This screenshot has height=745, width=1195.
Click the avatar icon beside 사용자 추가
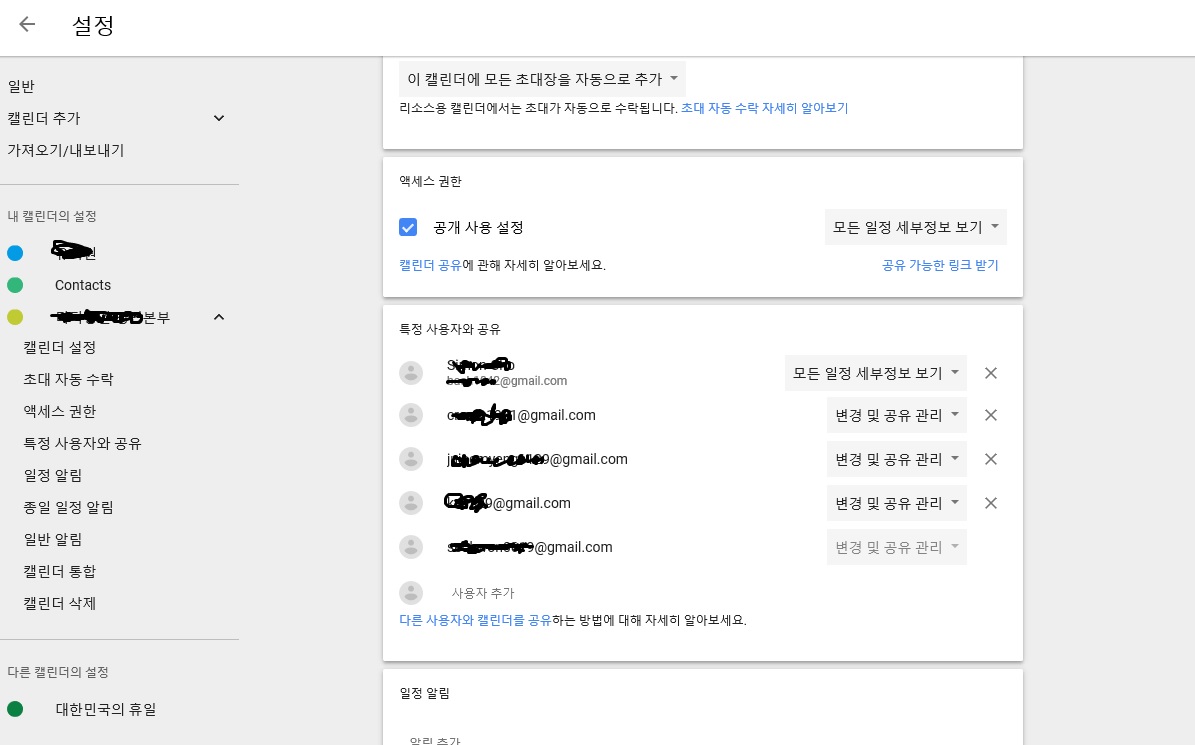coord(410,593)
